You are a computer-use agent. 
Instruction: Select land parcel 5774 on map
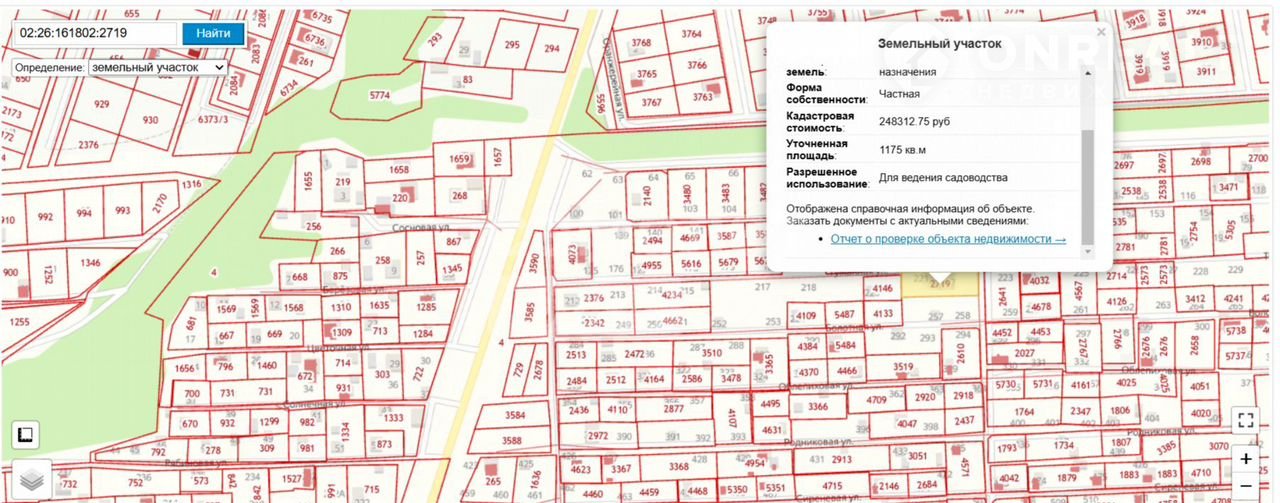[379, 96]
